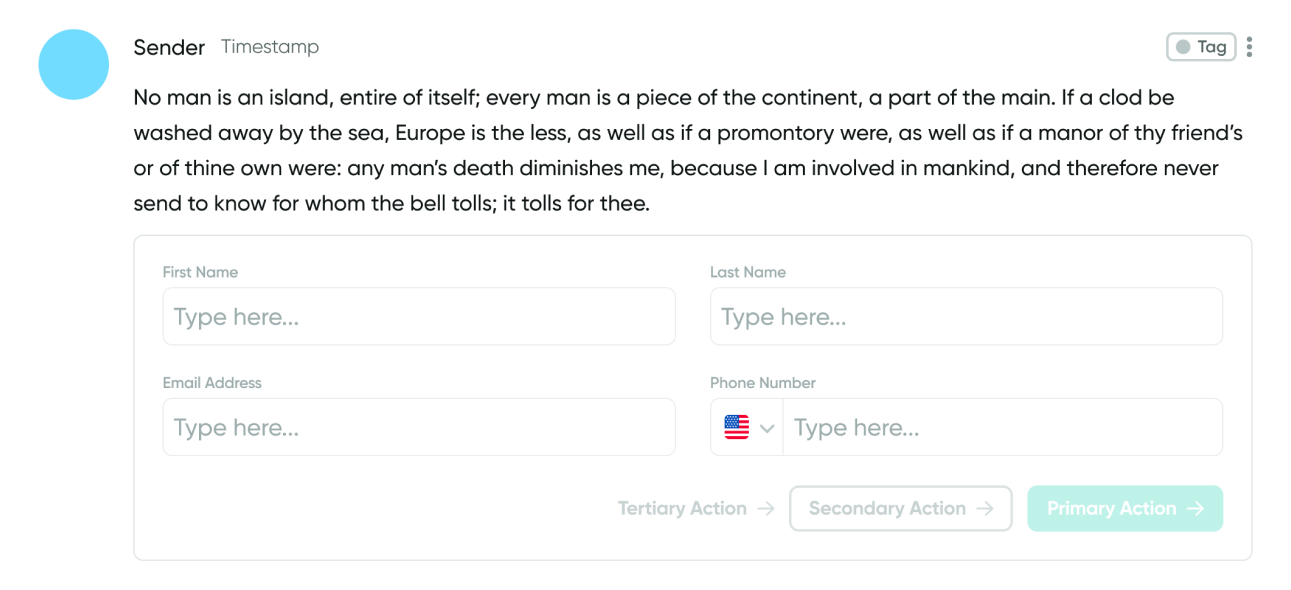Click the arrow icon inside Primary Action
The width and height of the screenshot is (1291, 590).
pos(1197,508)
